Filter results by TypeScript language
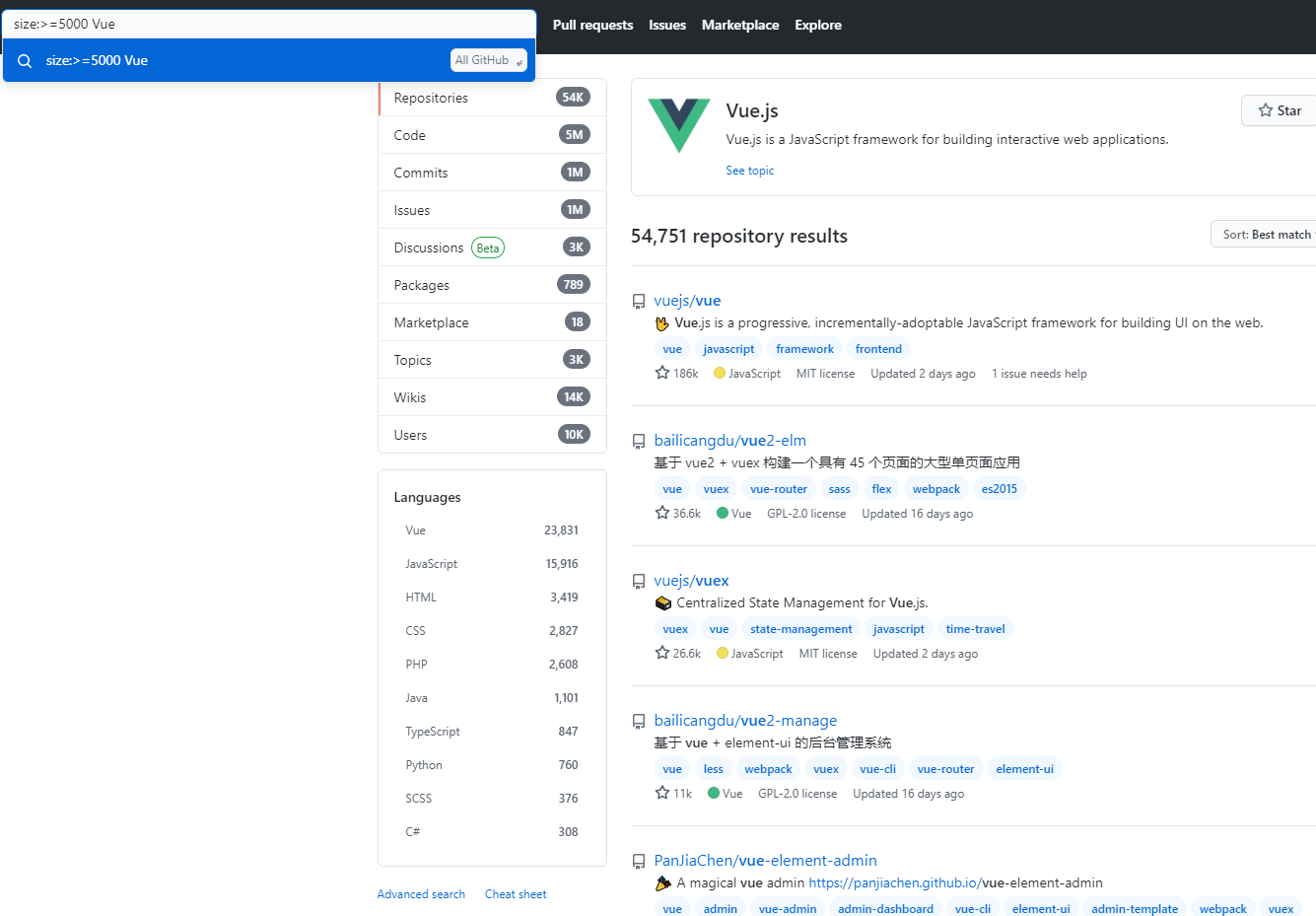 (x=492, y=732)
